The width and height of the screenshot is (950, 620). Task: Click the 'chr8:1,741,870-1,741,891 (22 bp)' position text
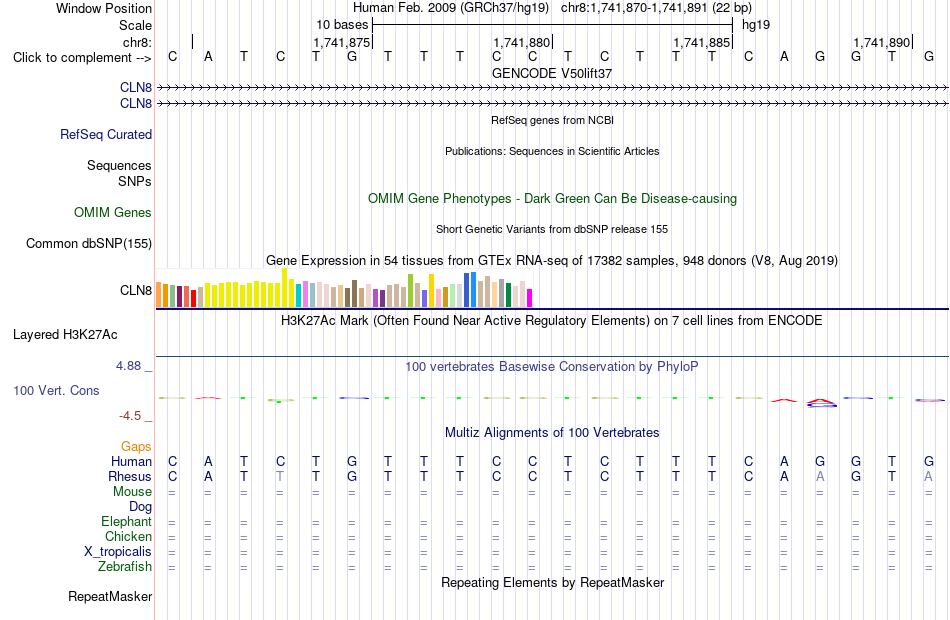pyautogui.click(x=656, y=8)
